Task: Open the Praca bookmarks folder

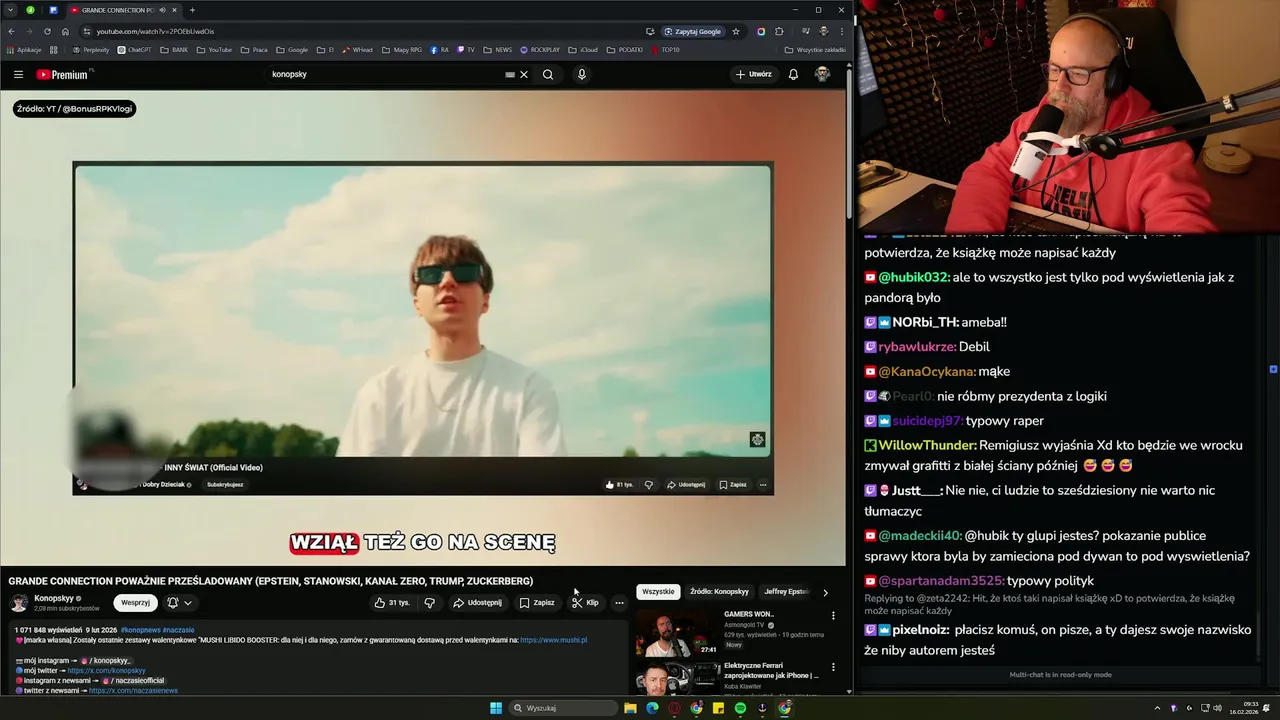Action: [x=254, y=49]
